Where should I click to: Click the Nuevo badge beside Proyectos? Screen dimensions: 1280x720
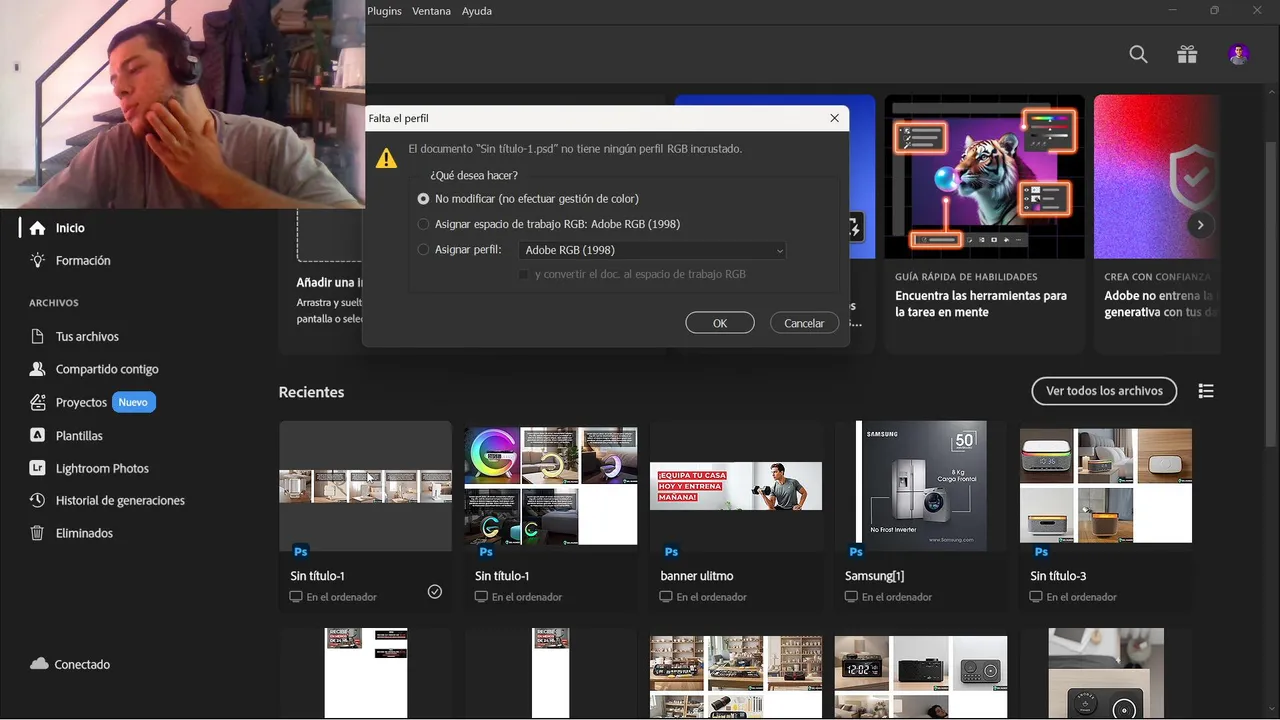click(x=133, y=402)
